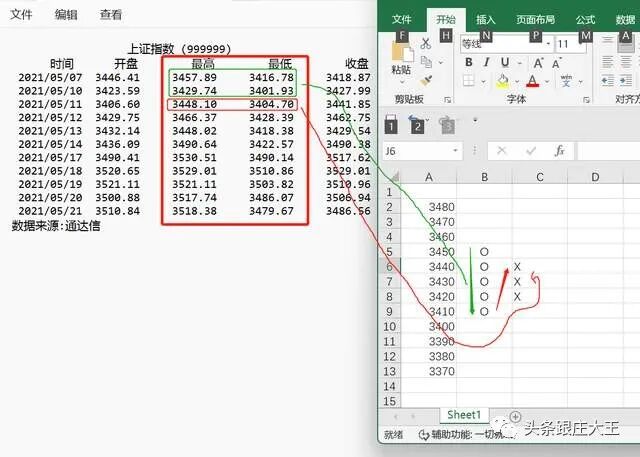This screenshot has height=457, width=640.
Task: Click the Redo icon in quick access toolbar
Action: 447,124
